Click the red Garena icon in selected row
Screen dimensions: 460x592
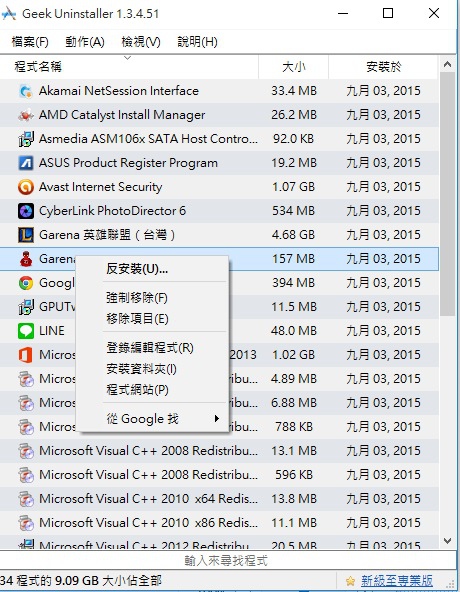tap(26, 259)
